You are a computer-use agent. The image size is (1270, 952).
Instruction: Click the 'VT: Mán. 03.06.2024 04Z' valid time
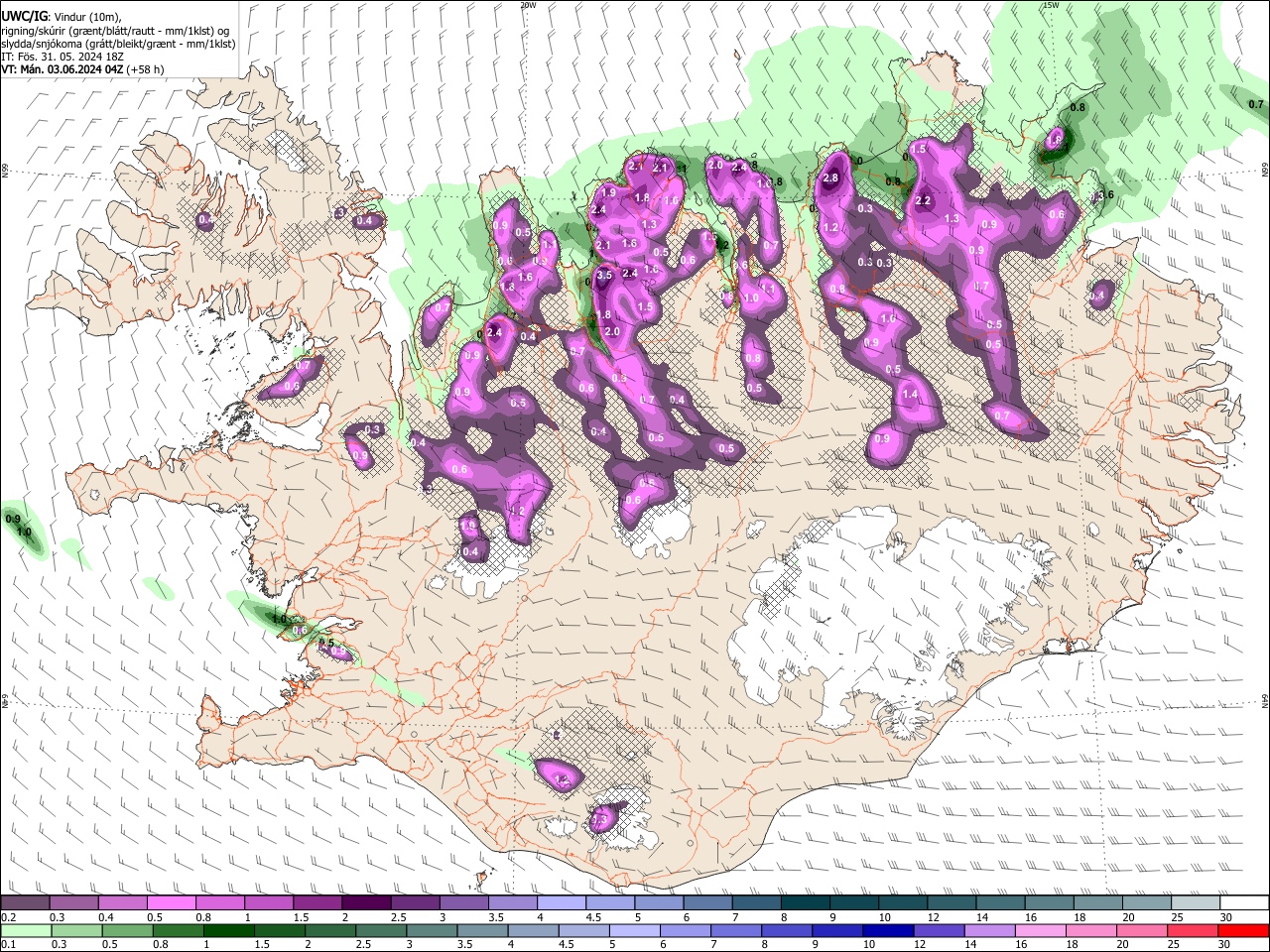[62, 69]
